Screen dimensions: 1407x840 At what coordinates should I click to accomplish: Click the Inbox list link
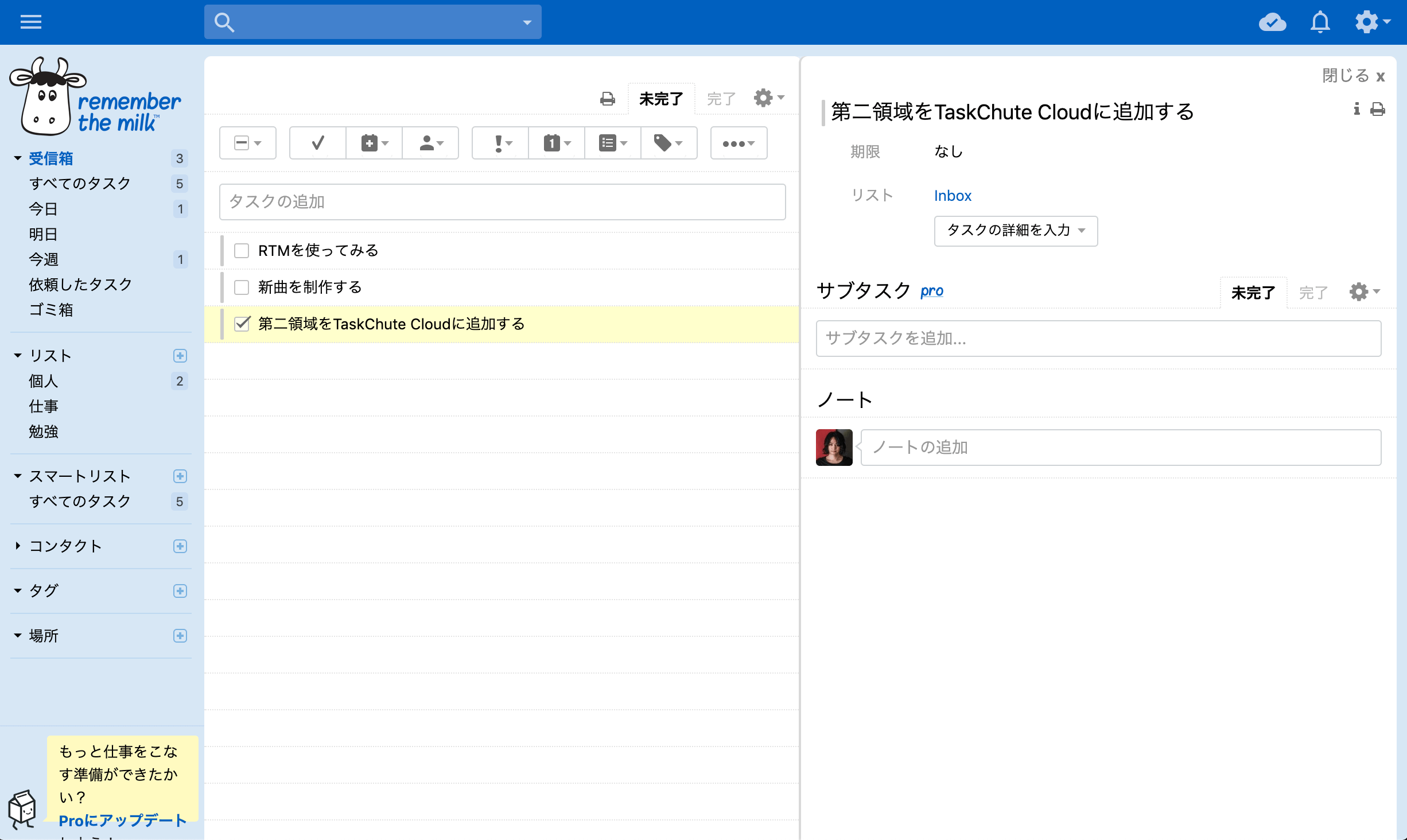[x=953, y=196]
